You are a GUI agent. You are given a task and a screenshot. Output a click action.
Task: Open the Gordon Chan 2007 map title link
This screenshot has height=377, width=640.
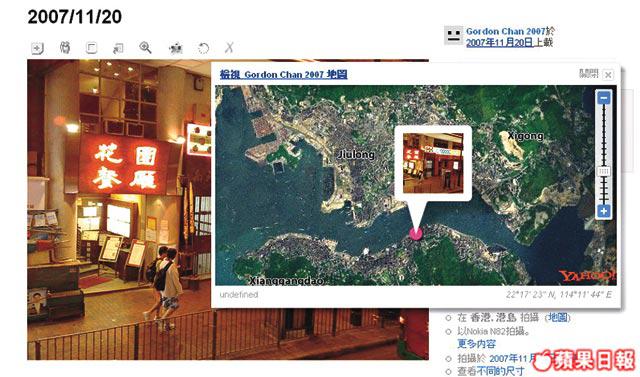pos(283,74)
